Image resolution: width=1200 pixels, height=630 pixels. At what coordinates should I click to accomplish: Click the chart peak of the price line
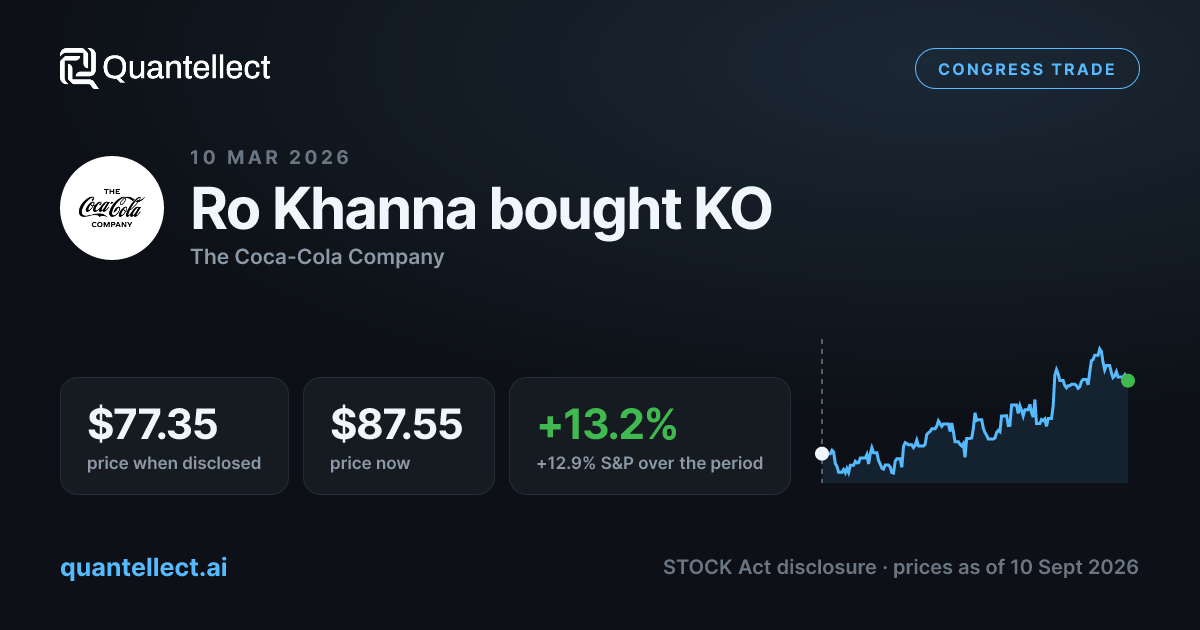(1099, 349)
